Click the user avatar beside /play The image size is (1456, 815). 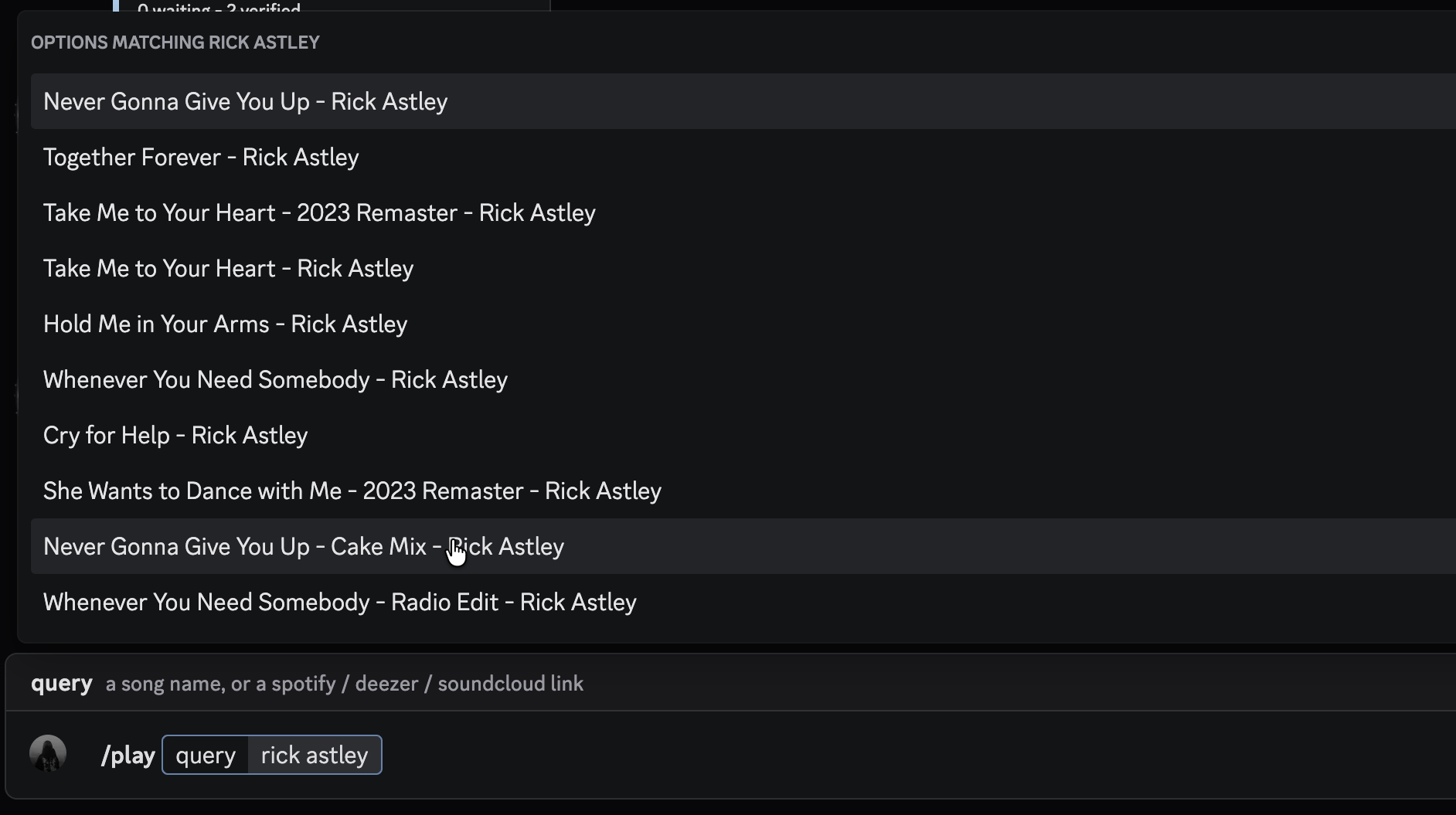[x=48, y=753]
